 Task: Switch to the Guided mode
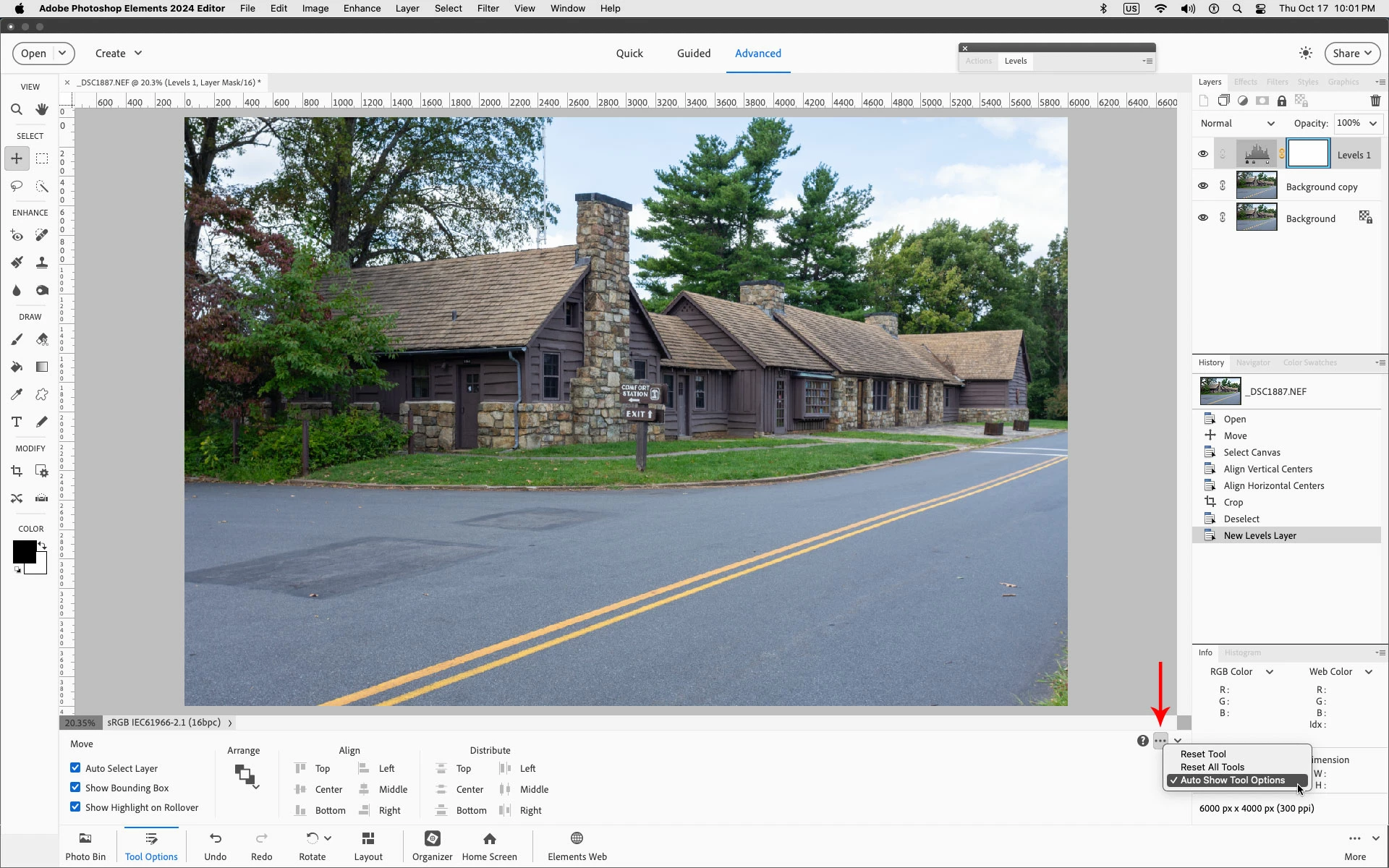[693, 54]
